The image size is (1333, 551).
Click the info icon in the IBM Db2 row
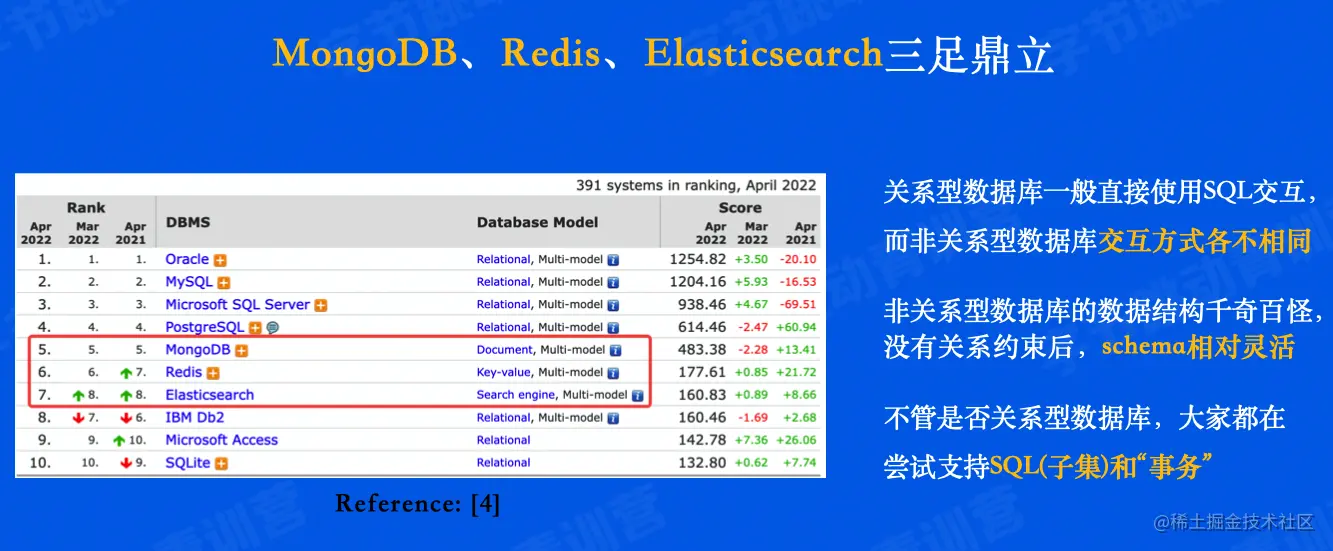click(613, 418)
